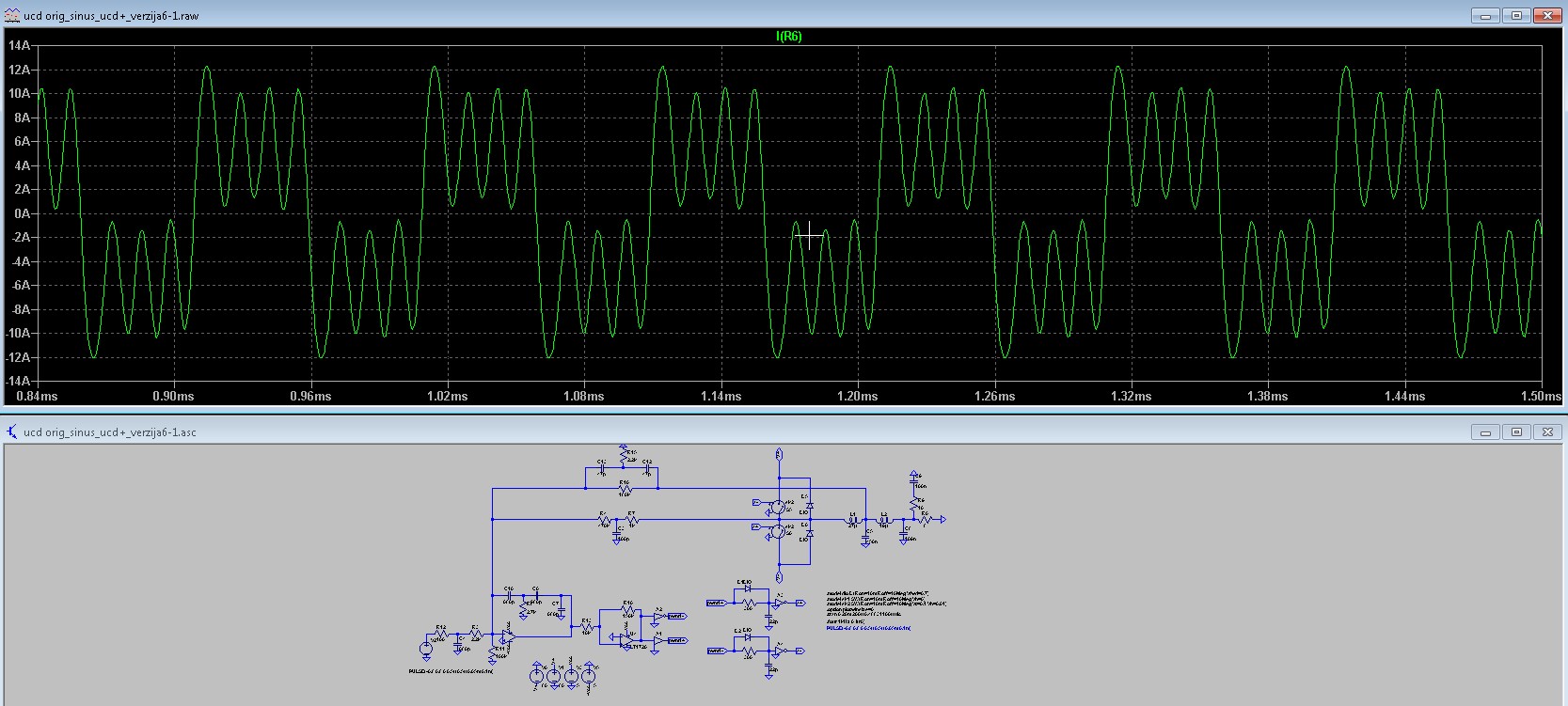The image size is (1568, 706).
Task: Click the waveform window's title bar icon
Action: pyautogui.click(x=12, y=15)
